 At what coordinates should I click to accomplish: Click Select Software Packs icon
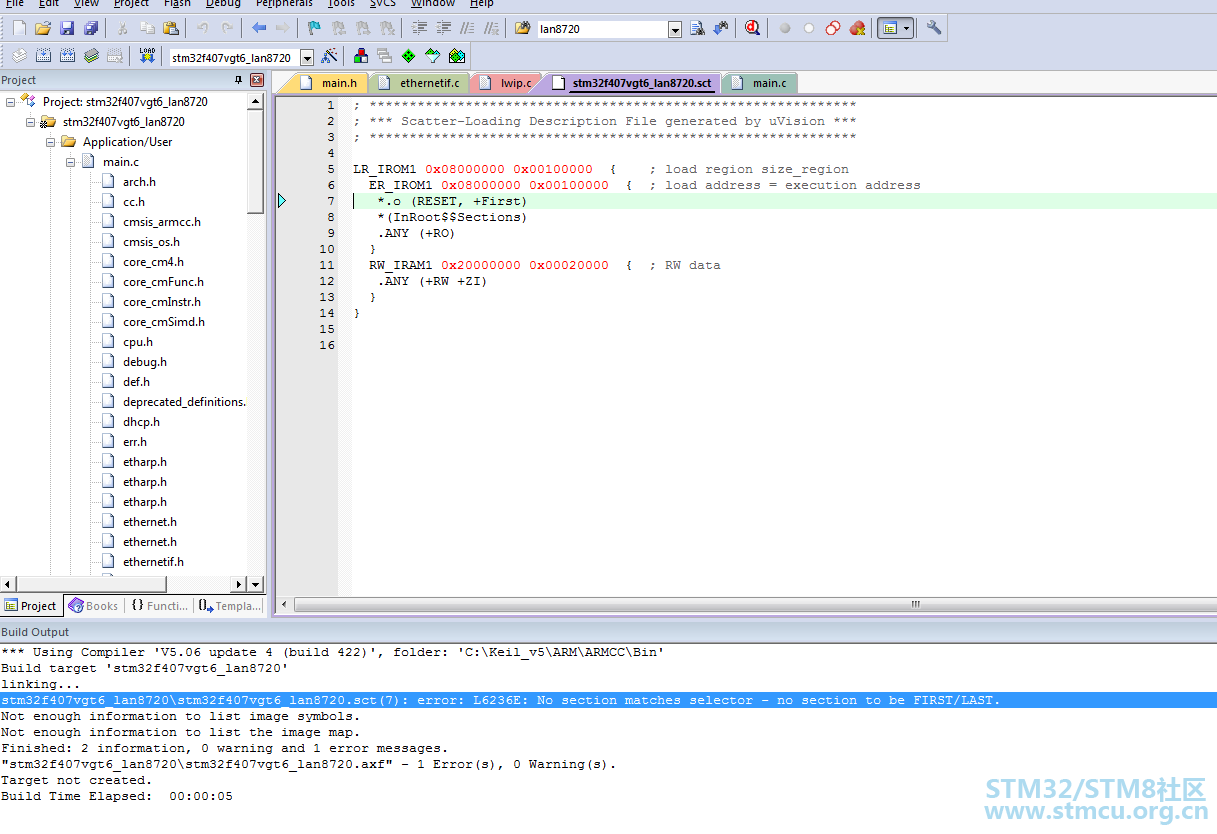pos(432,57)
